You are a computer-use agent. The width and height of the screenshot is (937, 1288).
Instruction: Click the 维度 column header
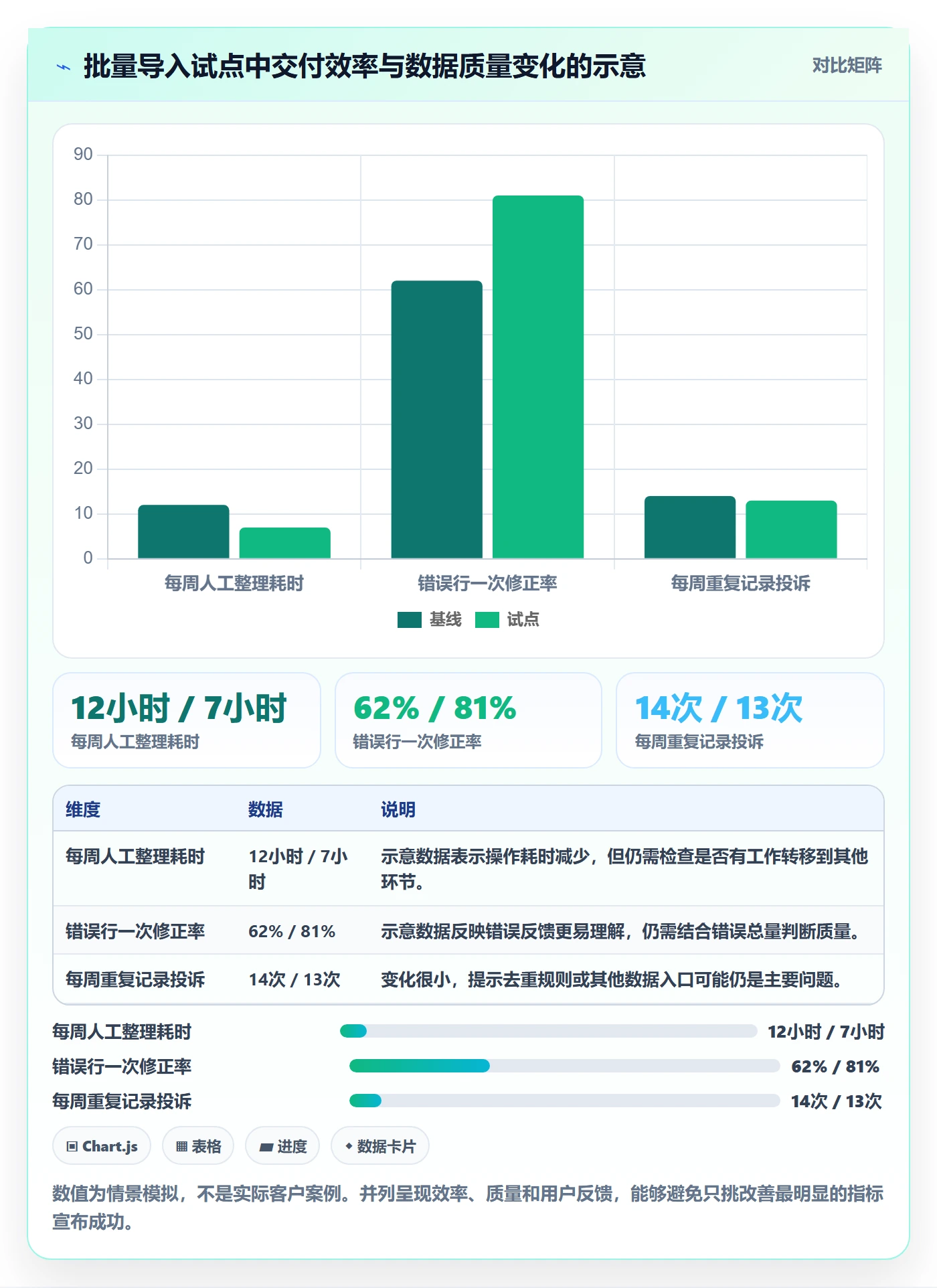pyautogui.click(x=83, y=809)
